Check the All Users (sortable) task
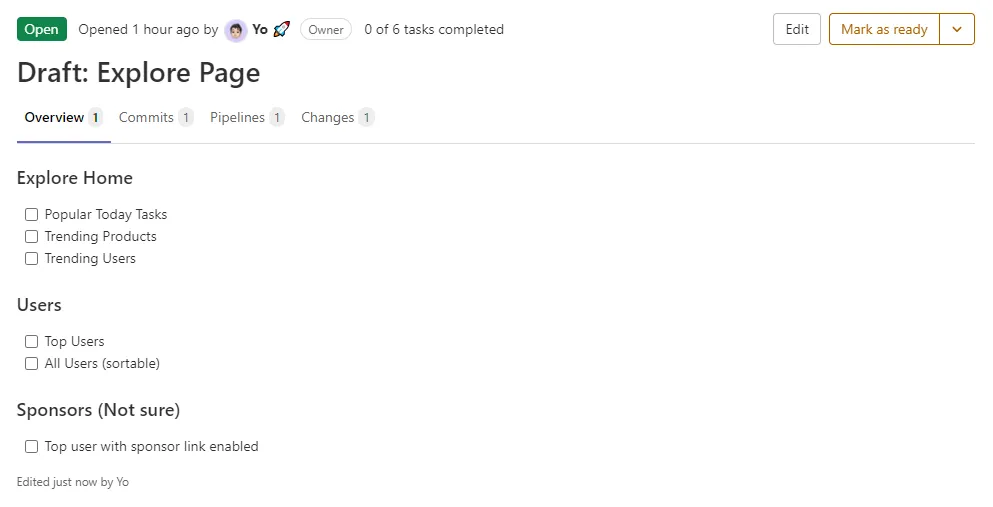 point(32,364)
